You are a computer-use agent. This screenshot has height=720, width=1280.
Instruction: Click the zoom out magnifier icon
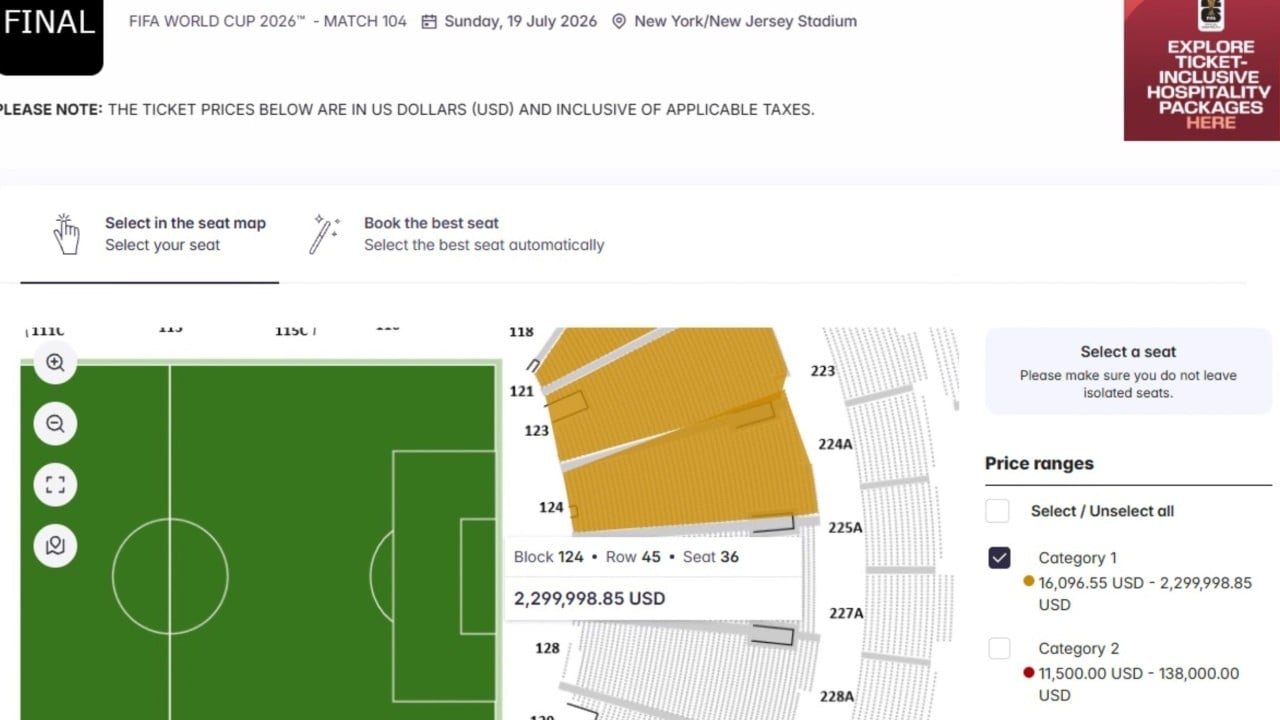(55, 424)
